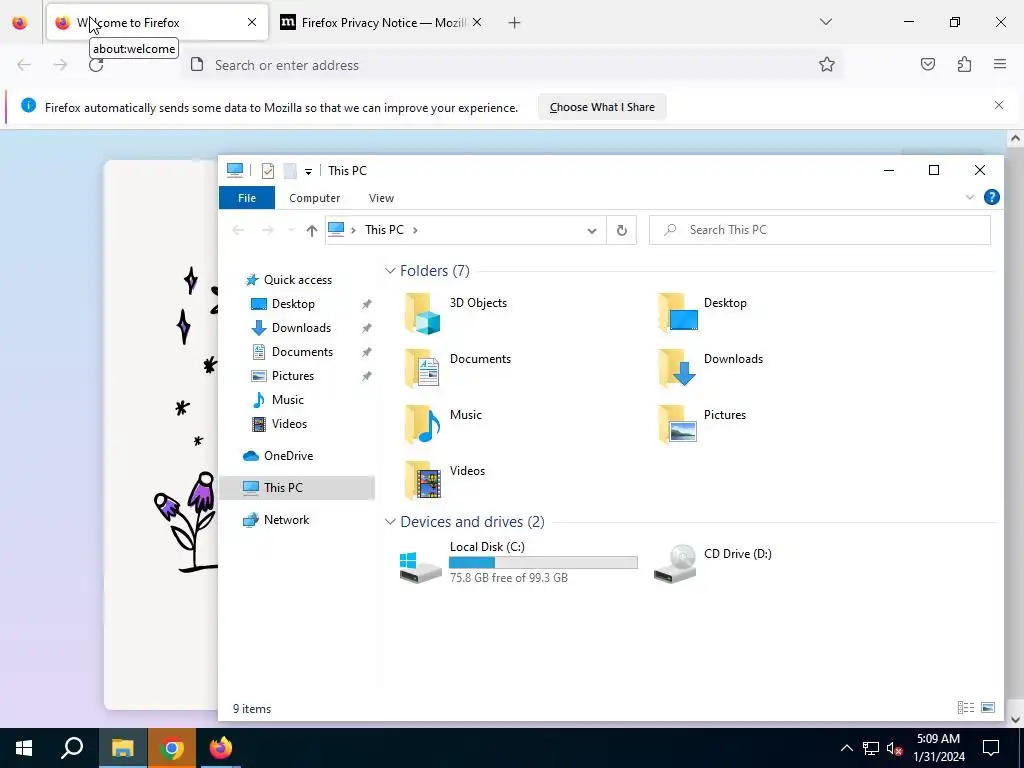Open the File menu tab

(x=247, y=198)
